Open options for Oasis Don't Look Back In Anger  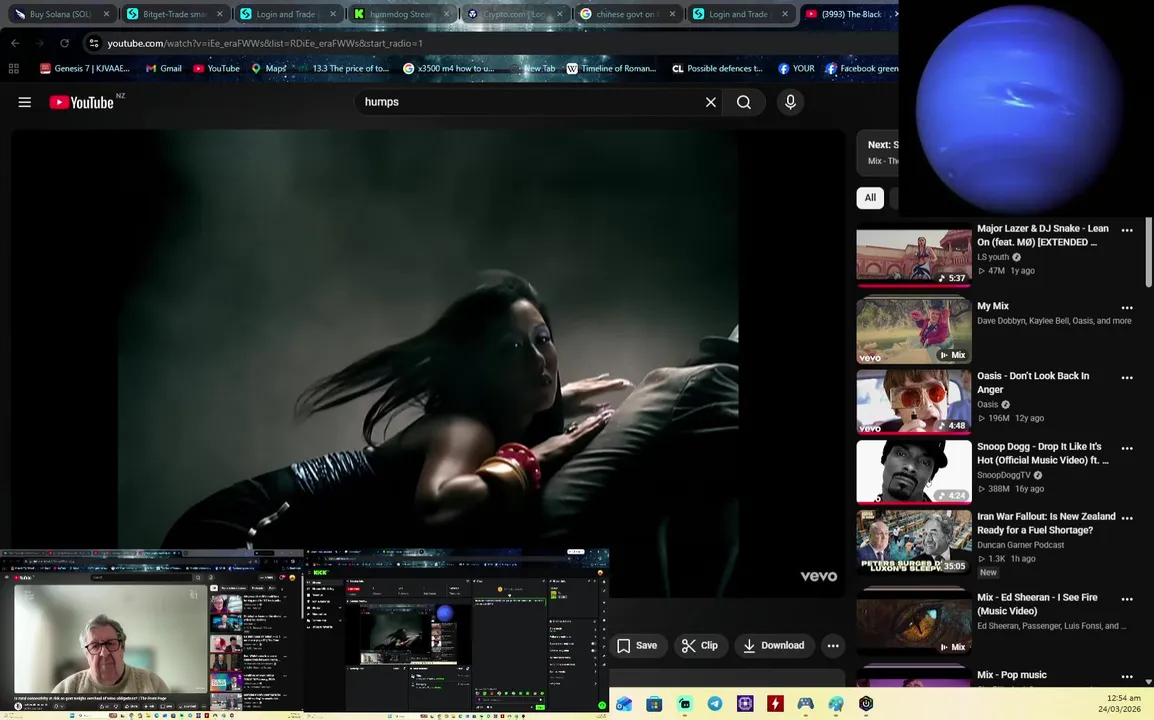(x=1127, y=378)
